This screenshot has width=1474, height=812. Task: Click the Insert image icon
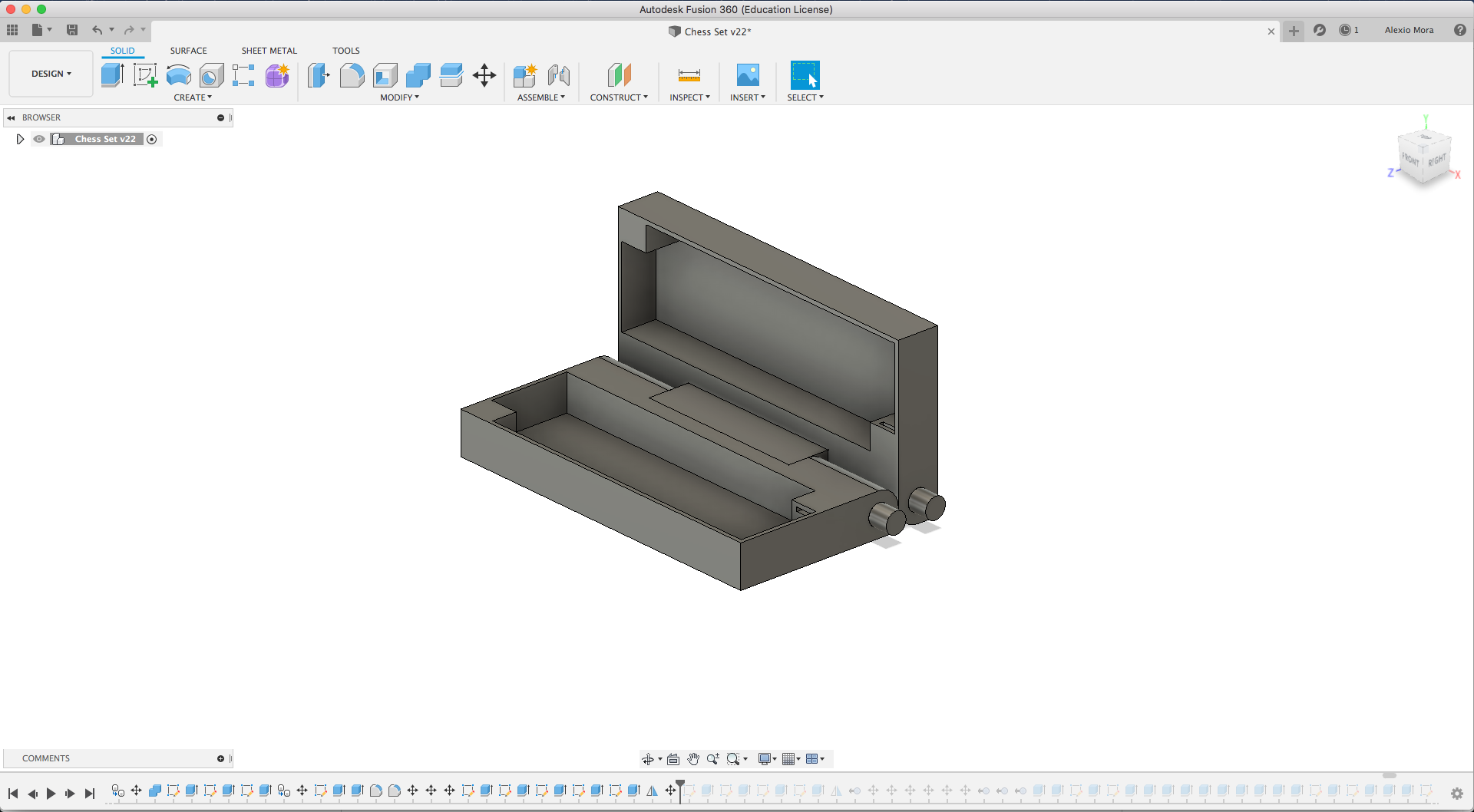tap(748, 75)
